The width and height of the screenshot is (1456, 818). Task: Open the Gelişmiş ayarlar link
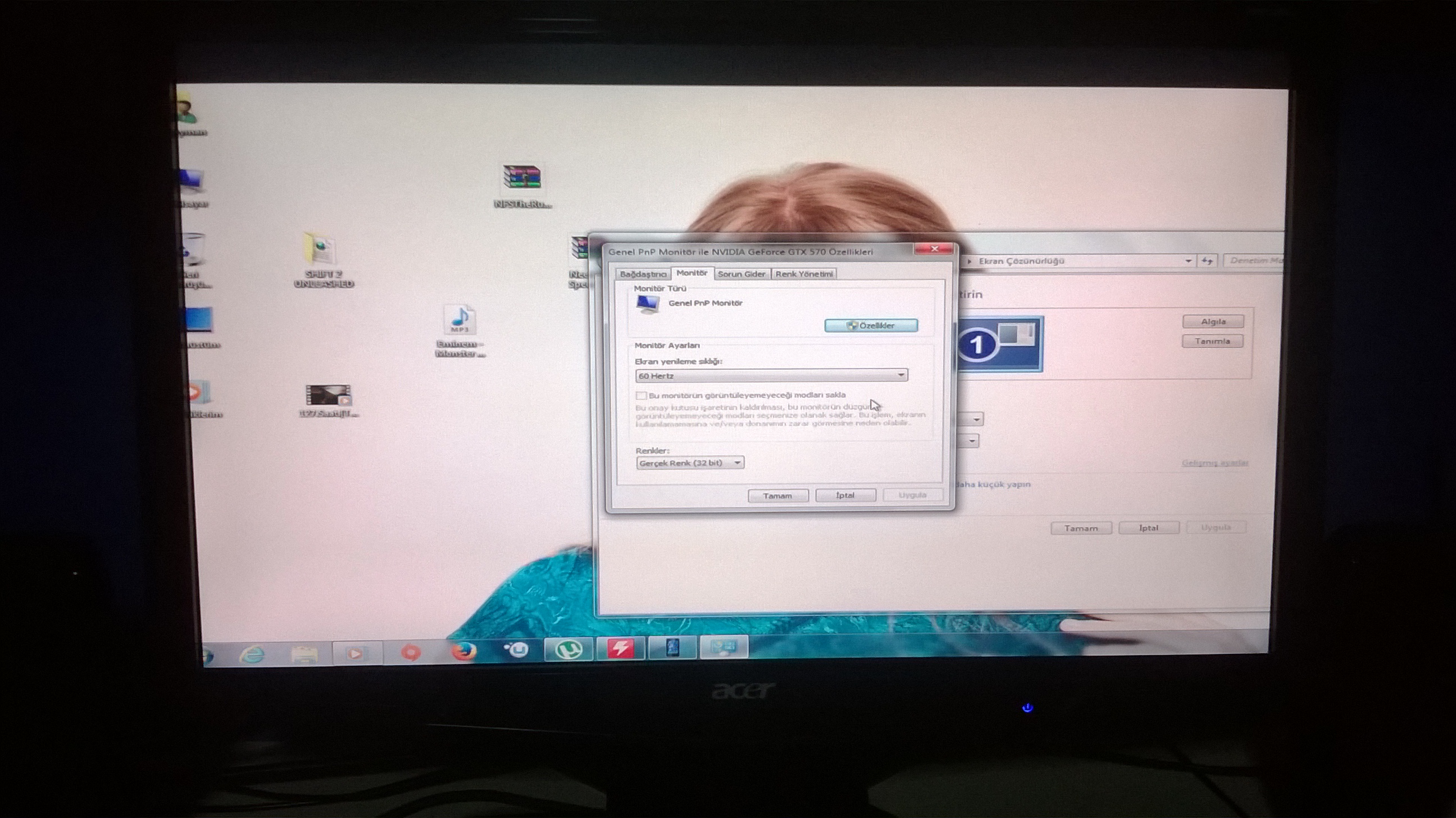[1214, 463]
